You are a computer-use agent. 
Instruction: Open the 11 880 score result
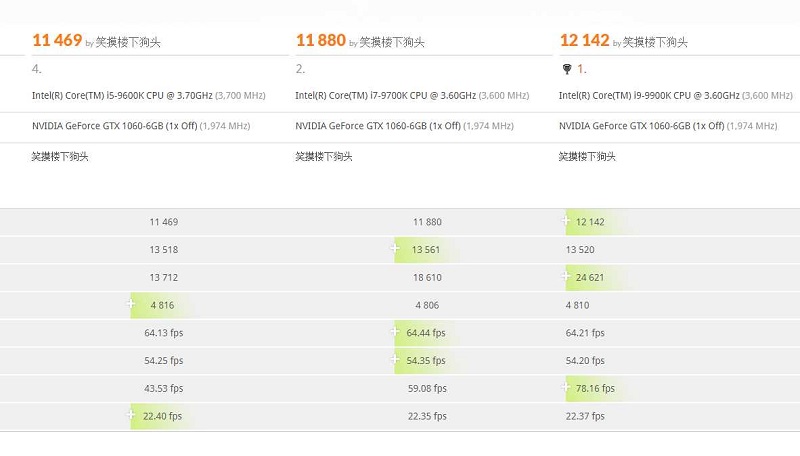[x=320, y=40]
